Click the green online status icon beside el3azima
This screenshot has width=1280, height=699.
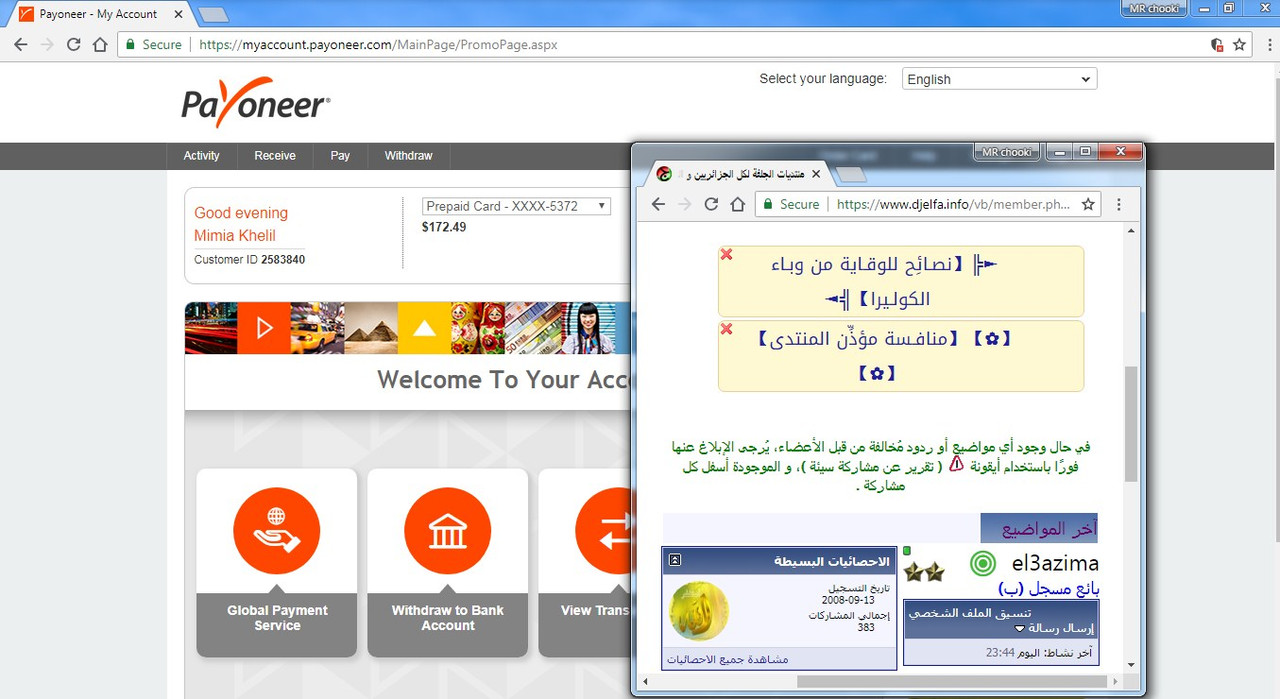(x=983, y=564)
